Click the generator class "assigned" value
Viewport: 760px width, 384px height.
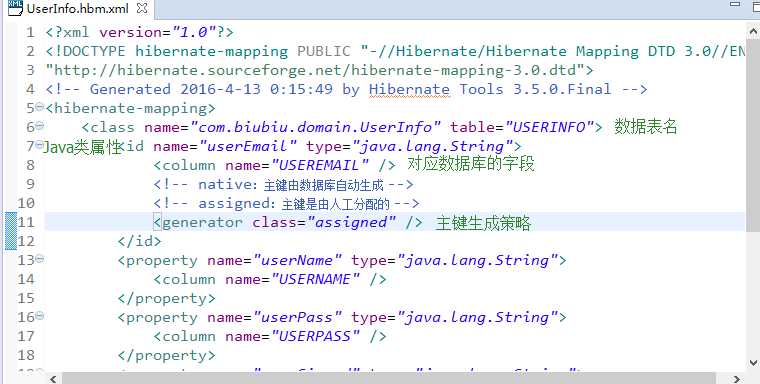coord(351,223)
